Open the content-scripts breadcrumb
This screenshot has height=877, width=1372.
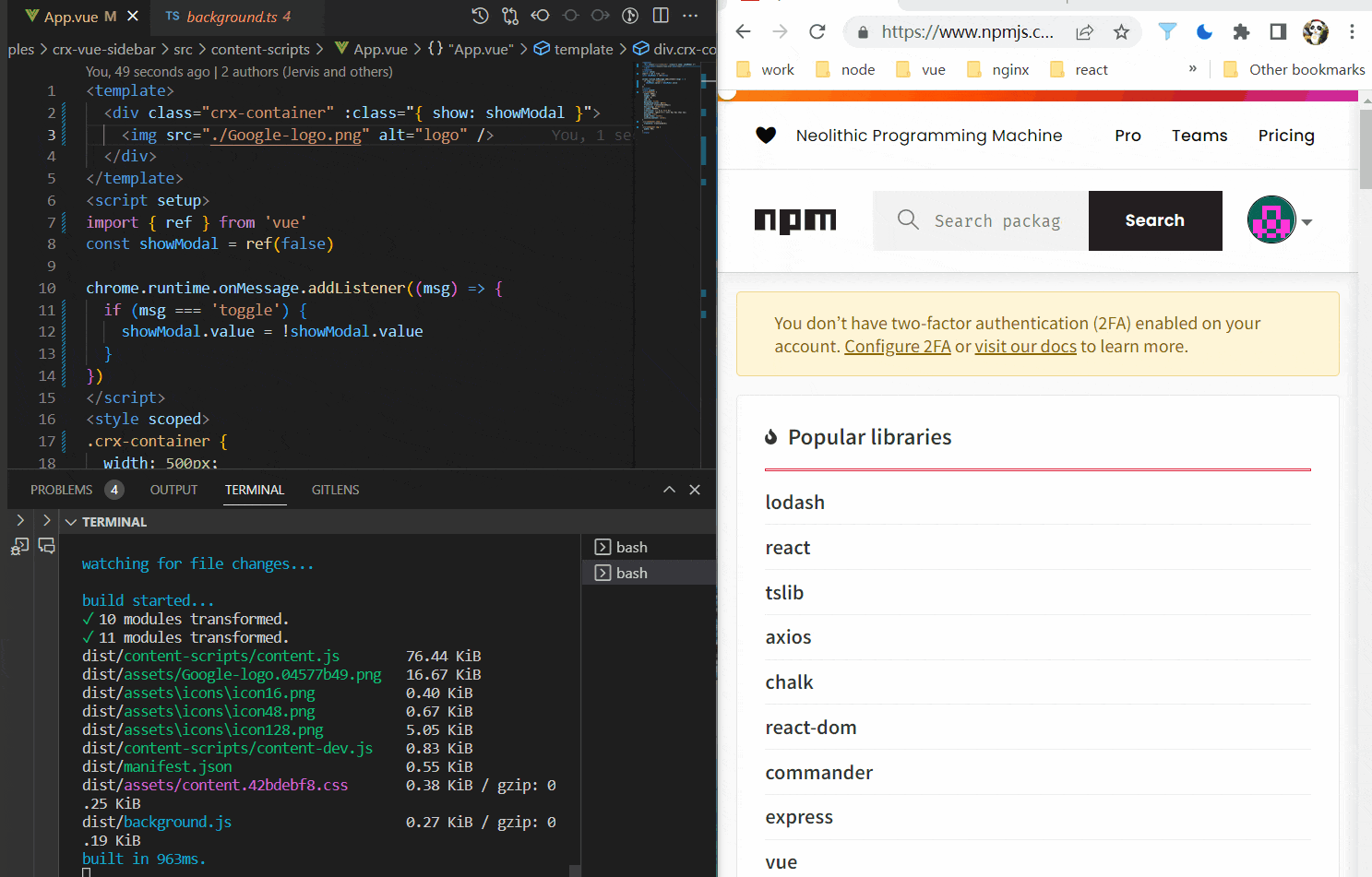click(260, 49)
